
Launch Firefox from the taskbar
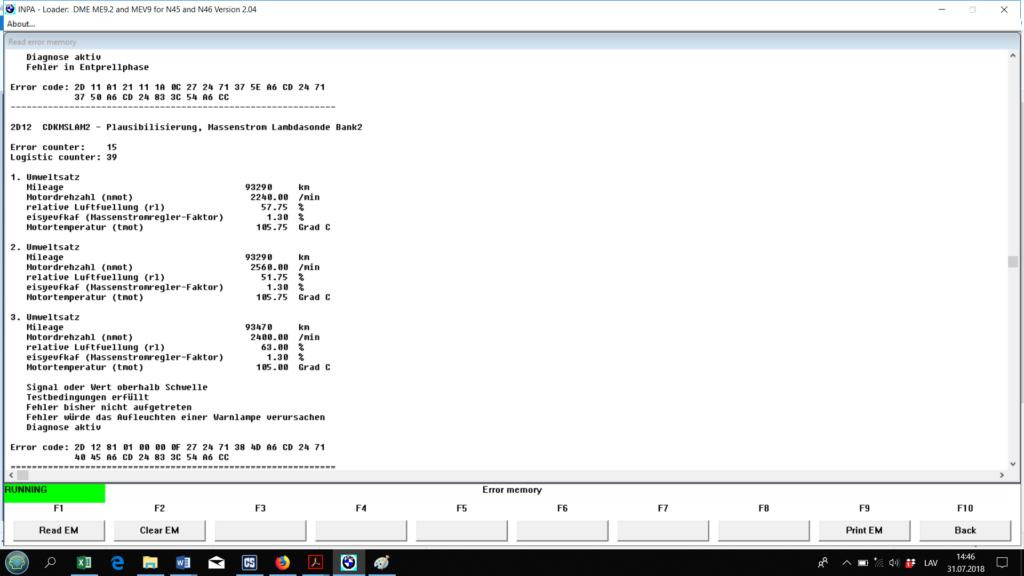pyautogui.click(x=281, y=562)
